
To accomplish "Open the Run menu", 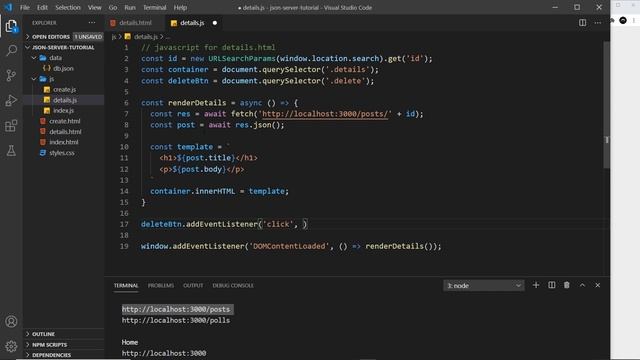I will [x=130, y=7].
